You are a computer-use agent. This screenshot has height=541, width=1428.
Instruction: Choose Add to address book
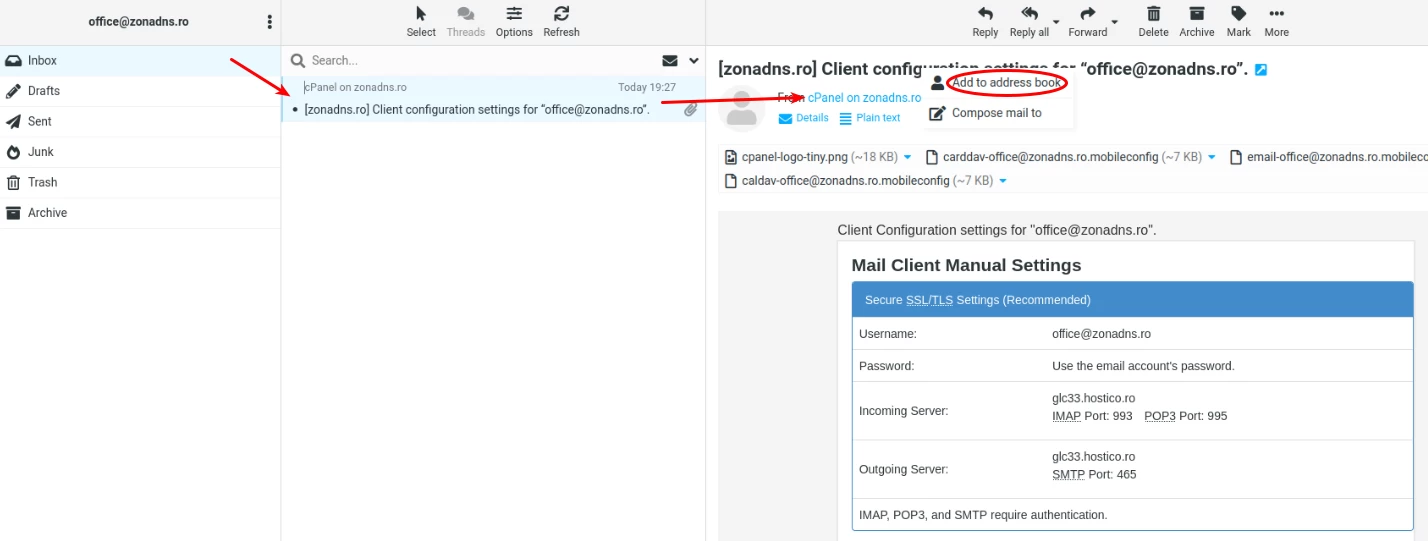pos(1005,83)
